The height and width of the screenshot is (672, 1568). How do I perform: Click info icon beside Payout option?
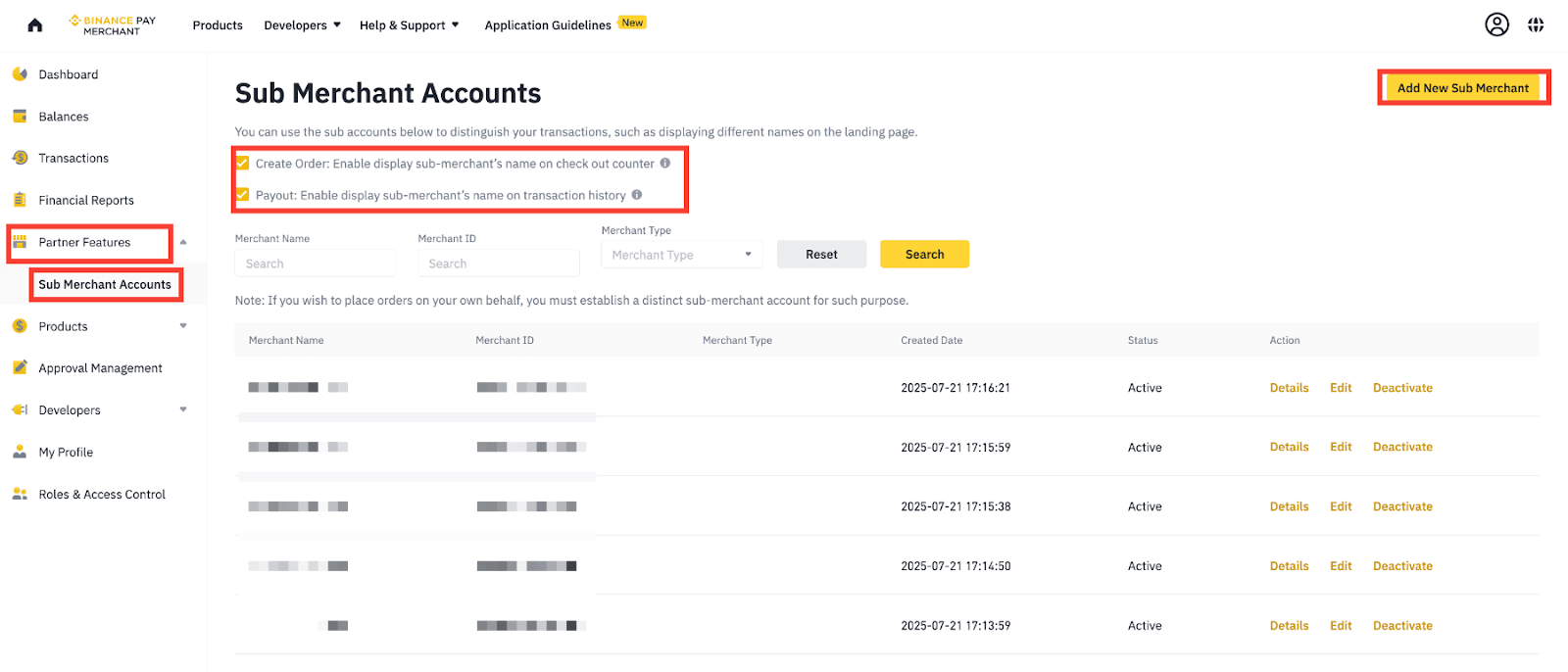(637, 195)
